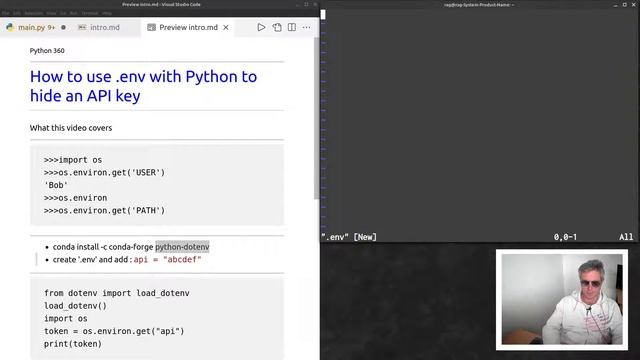This screenshot has height=360, width=640.
Task: Click the unsaved dot on main.py tab
Action: click(63, 27)
